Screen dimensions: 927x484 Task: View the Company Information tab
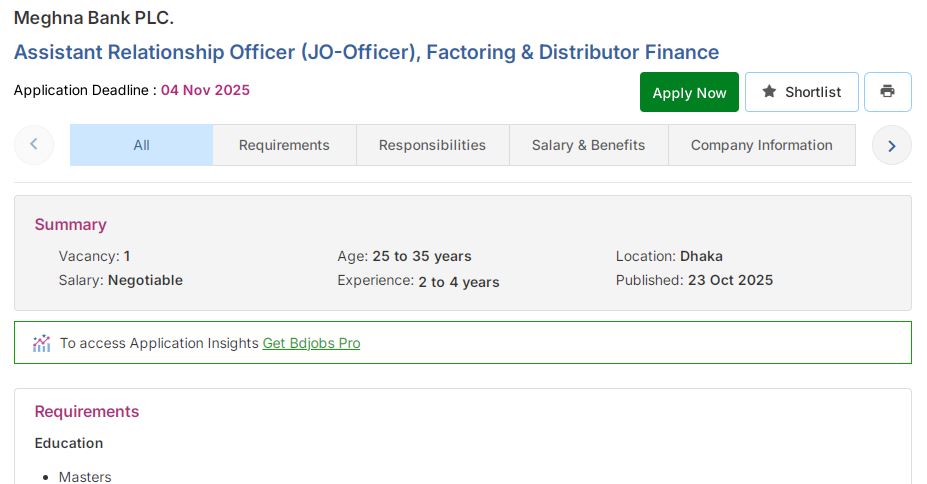pos(761,145)
